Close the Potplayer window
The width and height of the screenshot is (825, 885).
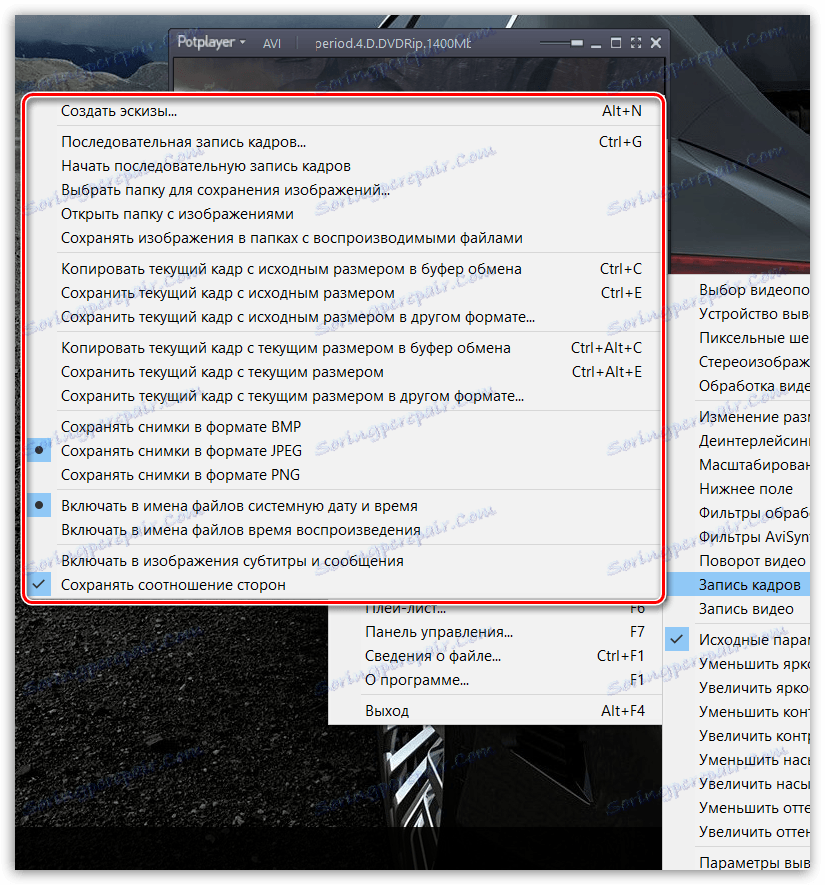click(656, 43)
